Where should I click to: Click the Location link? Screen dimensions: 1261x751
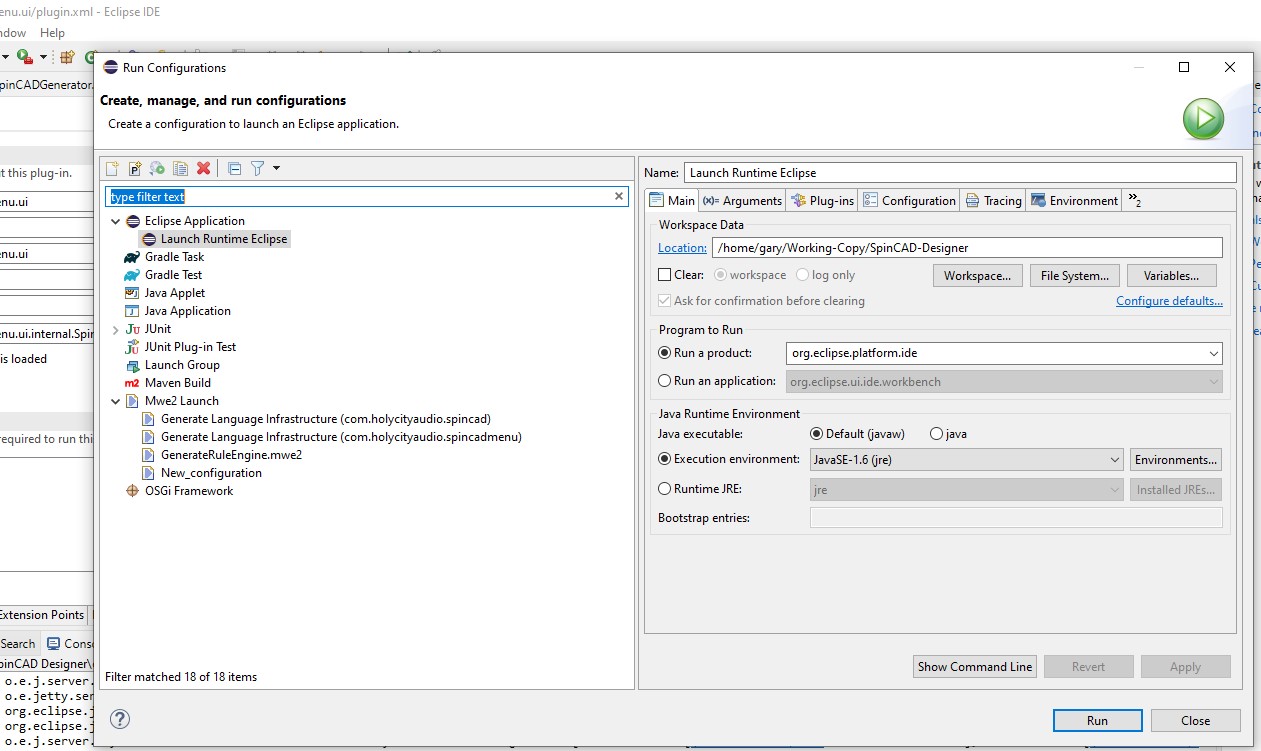click(x=682, y=247)
